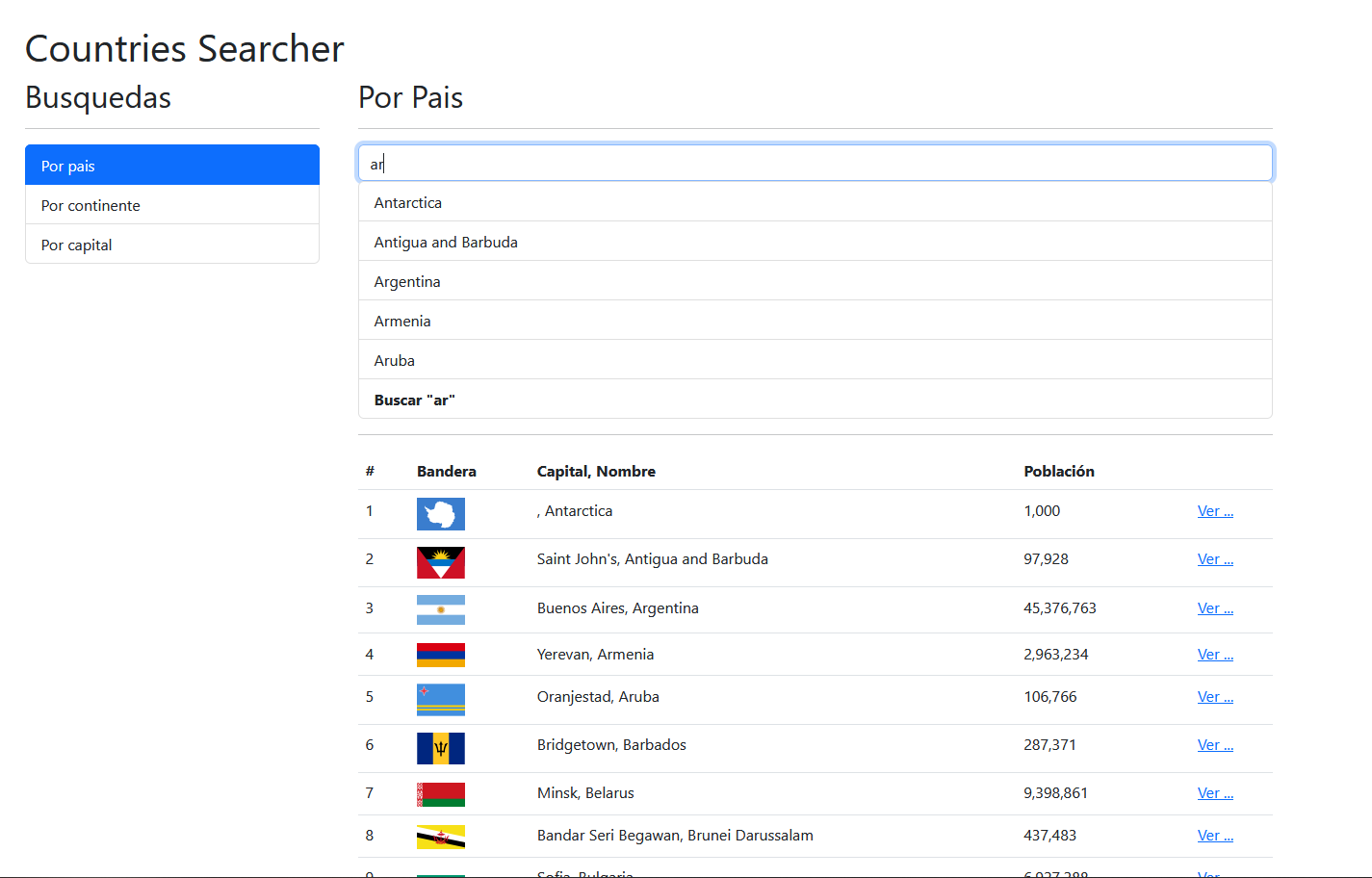The height and width of the screenshot is (878, 1372).
Task: Click the Oranjestad, Aruba cell
Action: click(598, 697)
